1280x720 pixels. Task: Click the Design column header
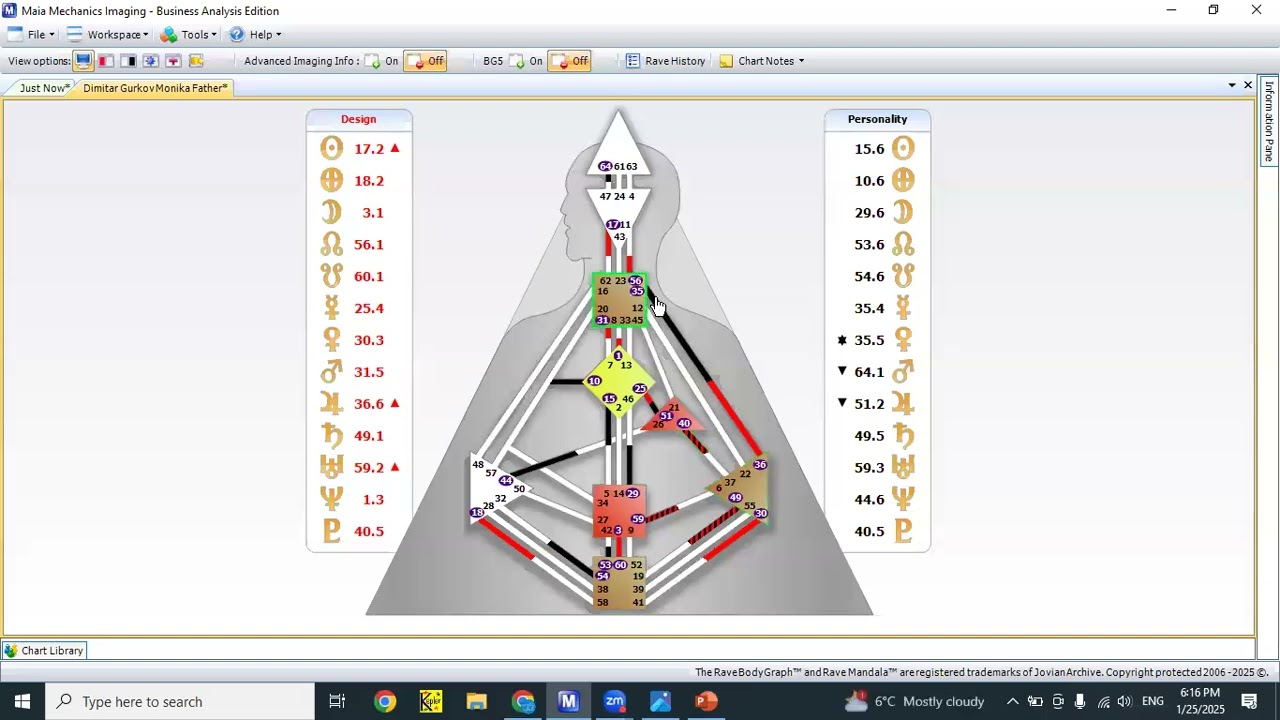coord(358,119)
